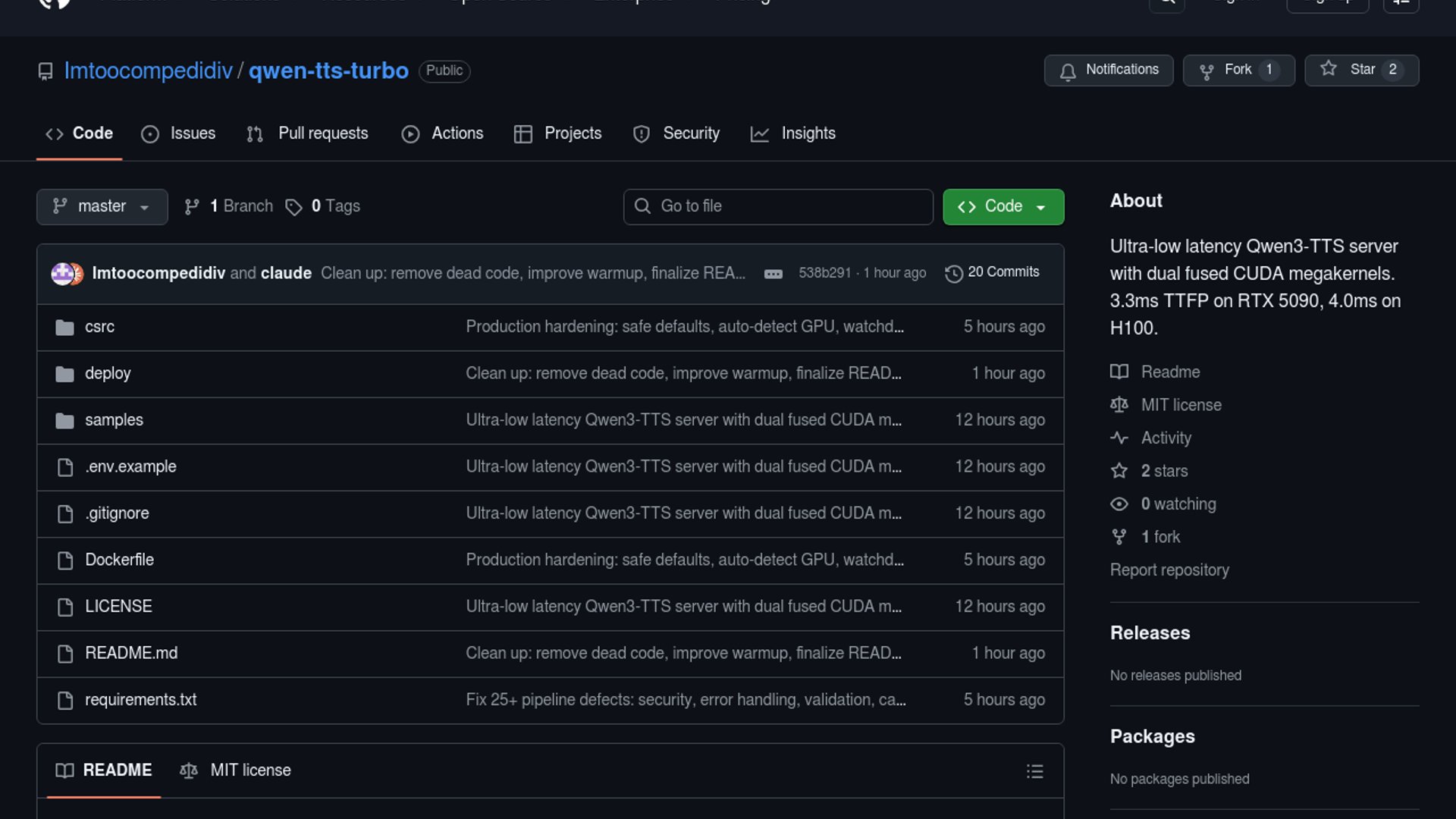Click the 0 watching eye link
The height and width of the screenshot is (819, 1456).
(x=1178, y=504)
